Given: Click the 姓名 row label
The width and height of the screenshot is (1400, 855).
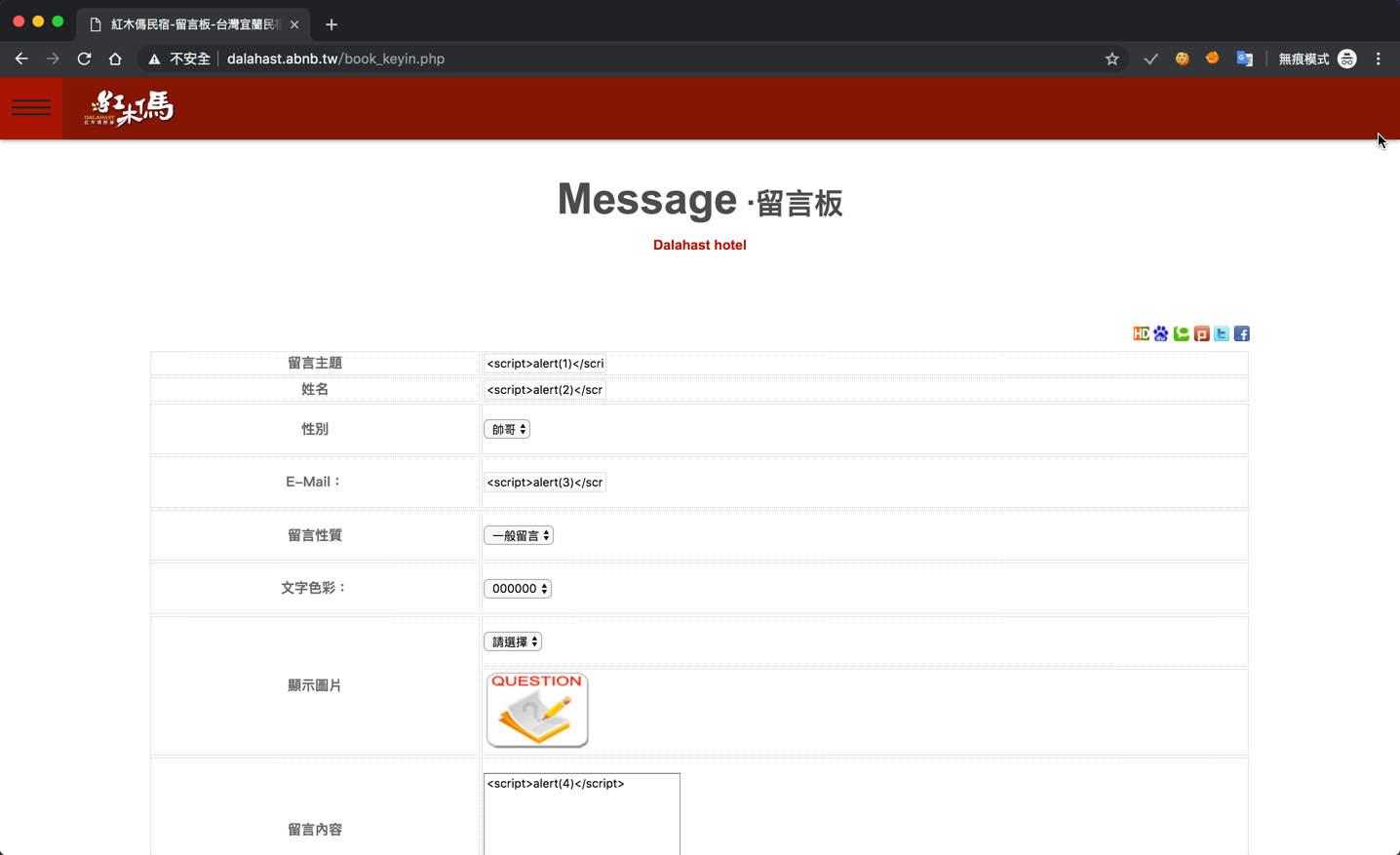Looking at the screenshot, I should click(x=315, y=389).
